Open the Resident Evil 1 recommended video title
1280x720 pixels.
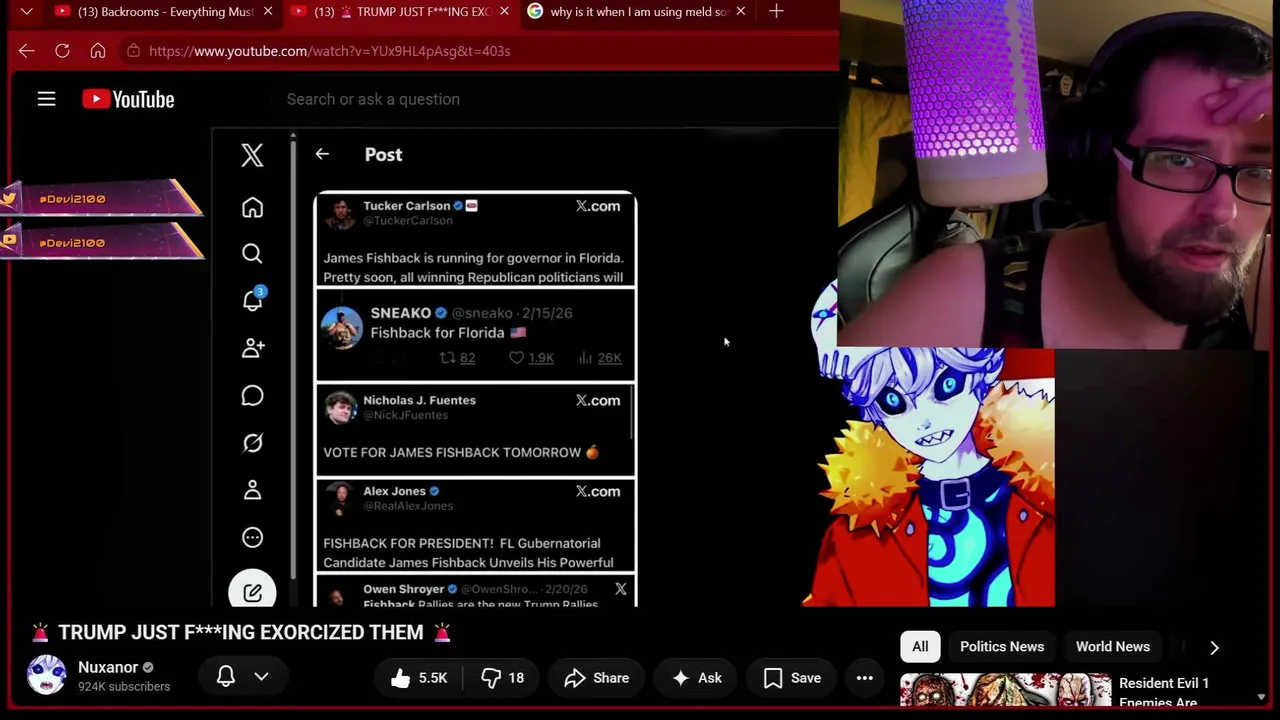[1164, 692]
